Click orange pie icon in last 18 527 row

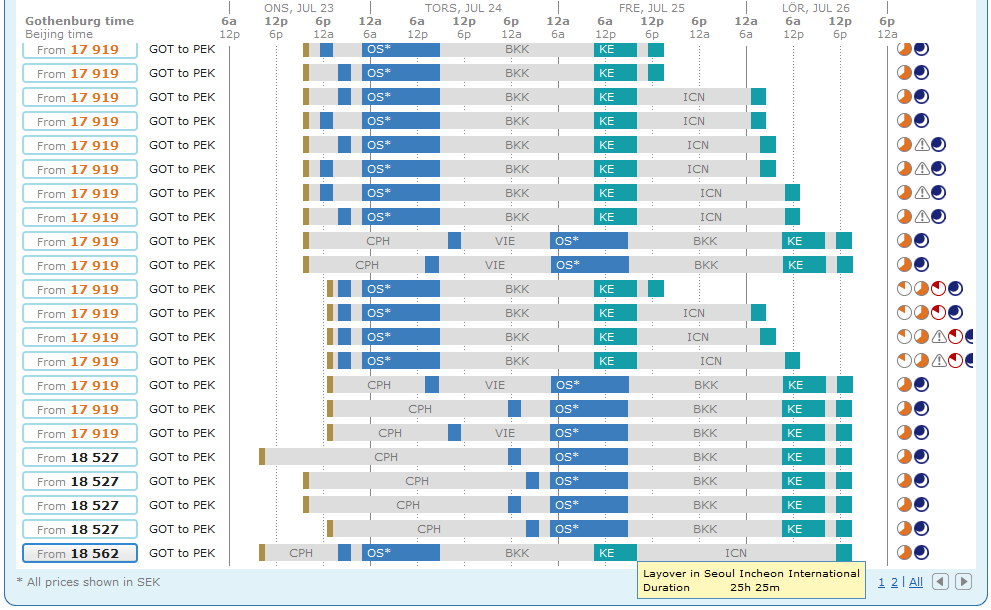tap(905, 529)
